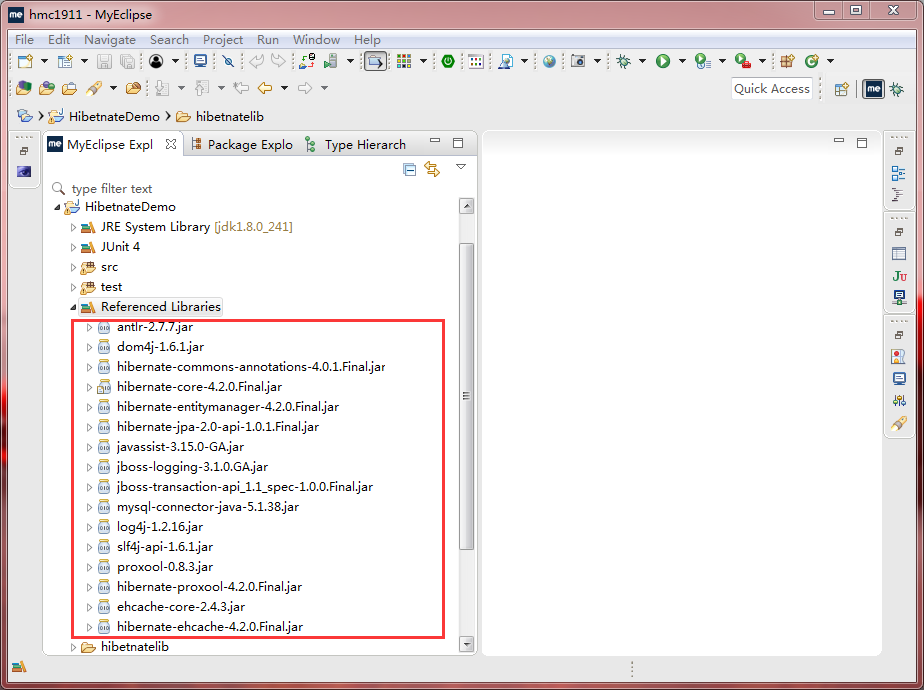Screen dimensions: 924x690
Task: Expand the hibetnatelib folder arrow
Action: [73, 647]
